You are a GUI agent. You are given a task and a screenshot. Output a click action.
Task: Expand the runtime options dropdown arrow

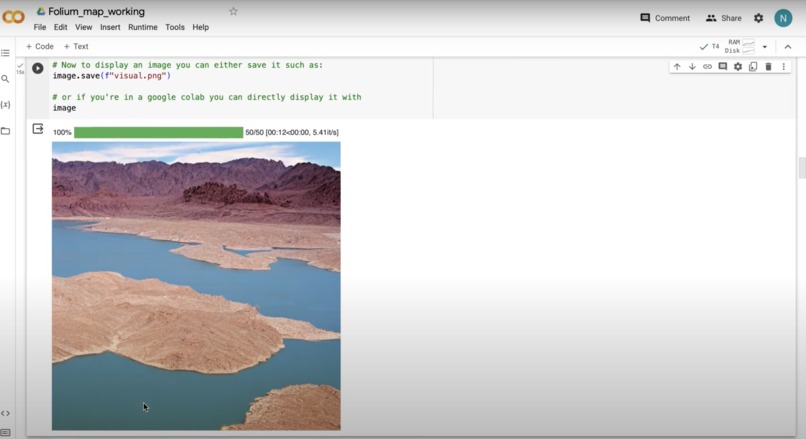[x=765, y=47]
